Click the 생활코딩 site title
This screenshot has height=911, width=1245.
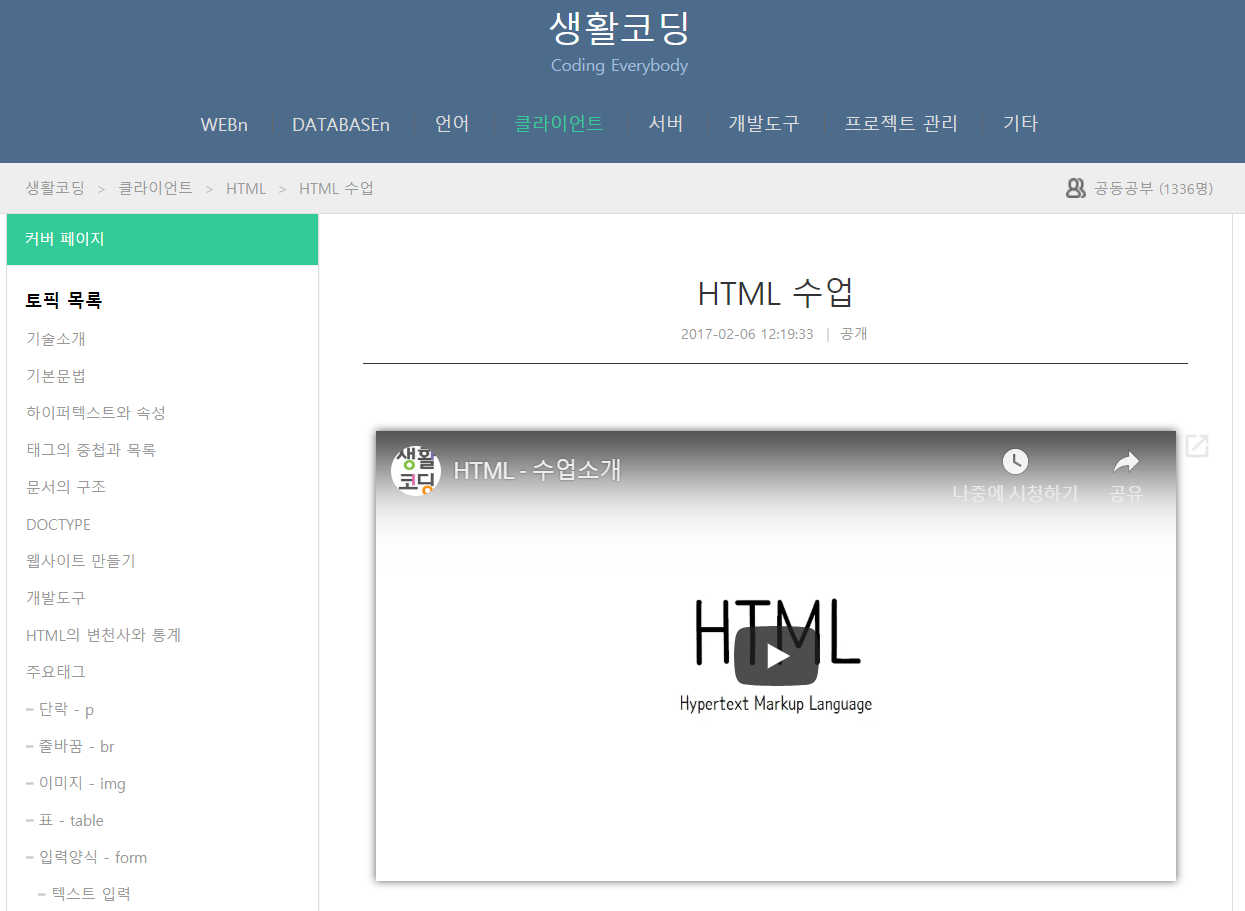pos(620,28)
